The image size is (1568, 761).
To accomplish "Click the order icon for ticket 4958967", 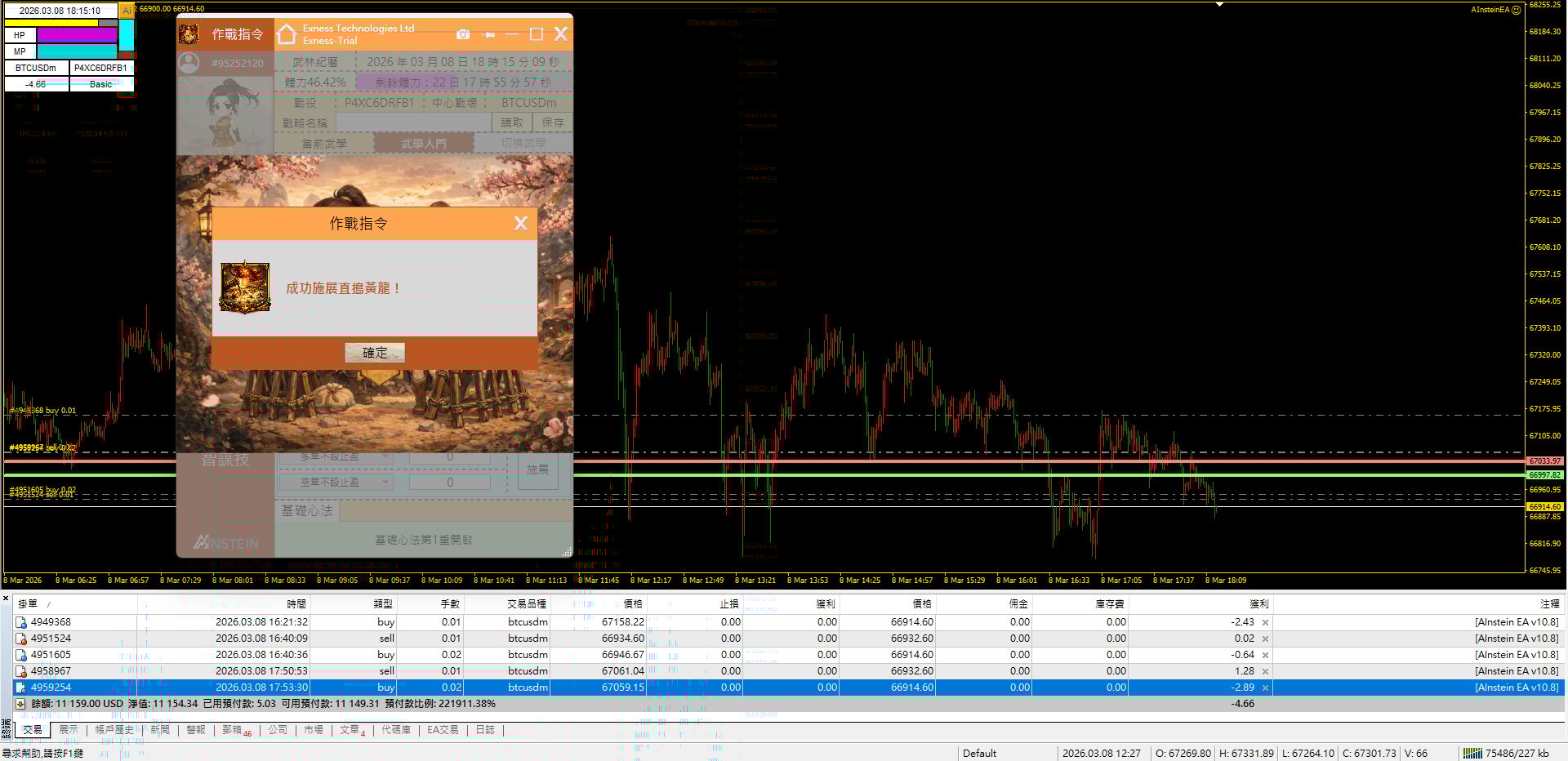I will click(20, 671).
